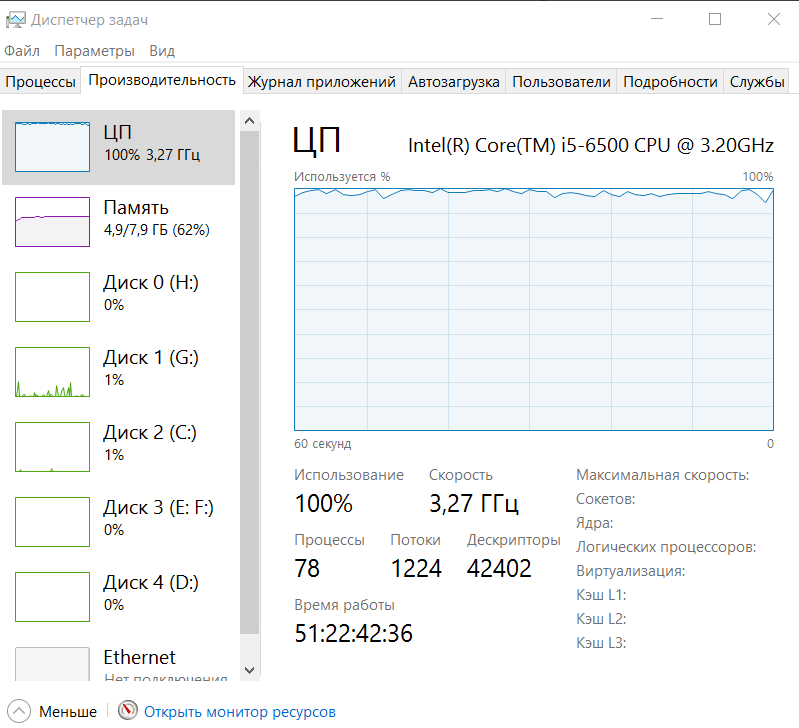The height and width of the screenshot is (728, 799).
Task: Select Диск 2 (C:) graph thumbnail
Action: point(52,447)
